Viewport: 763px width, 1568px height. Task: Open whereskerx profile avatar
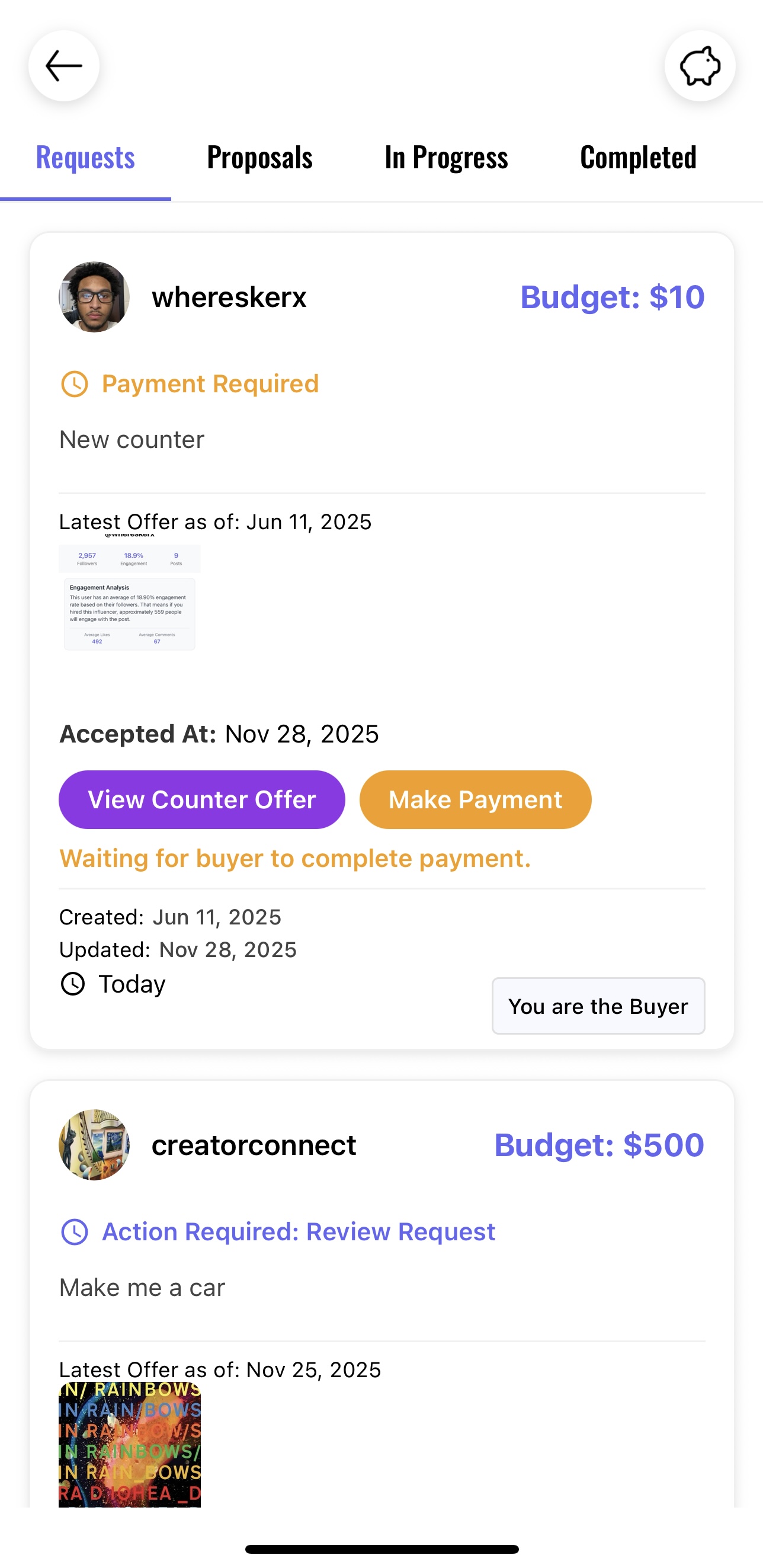pyautogui.click(x=94, y=297)
